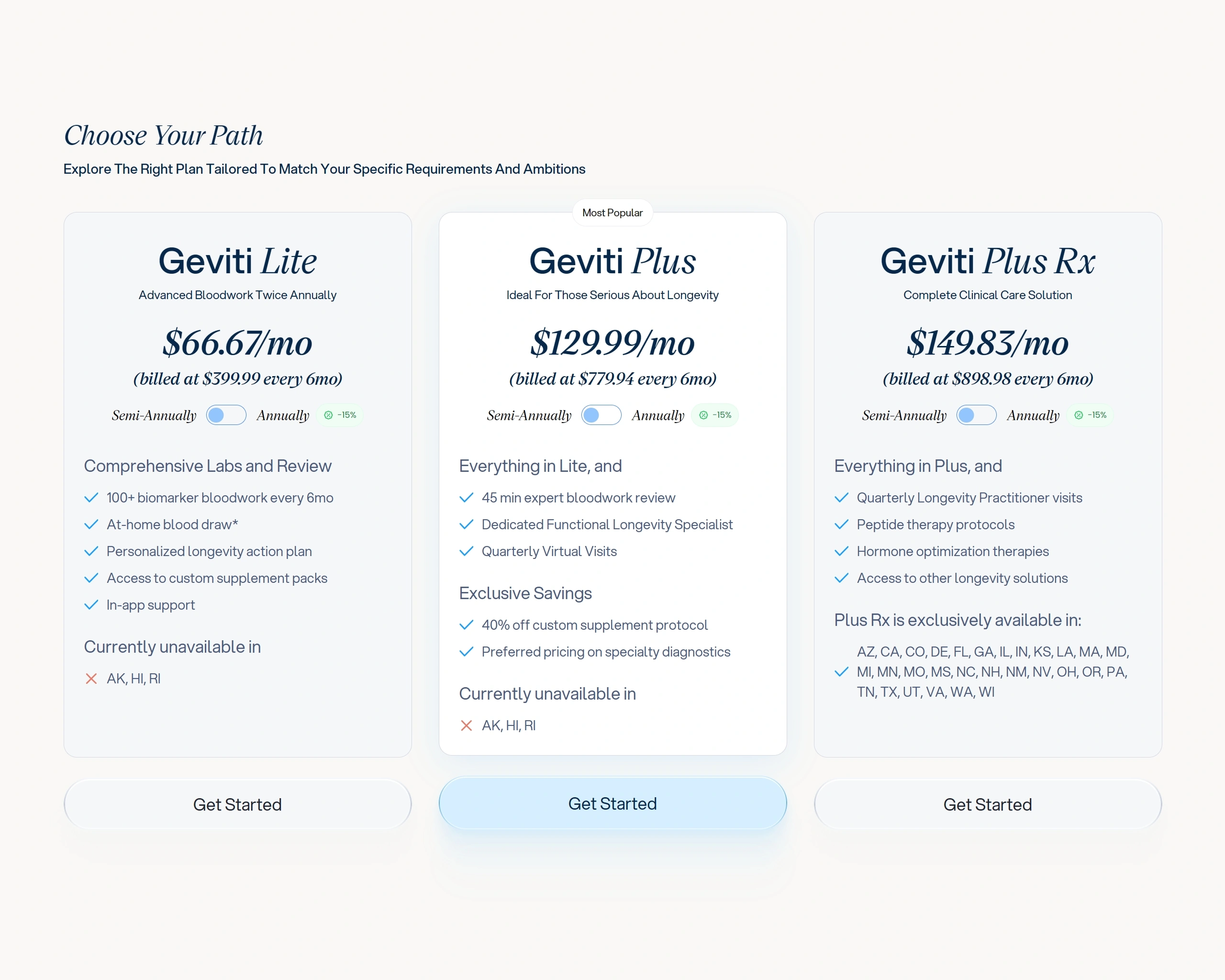The image size is (1225, 980).
Task: Click red X icon beside Lite's AK, HI, RI
Action: [x=91, y=679]
